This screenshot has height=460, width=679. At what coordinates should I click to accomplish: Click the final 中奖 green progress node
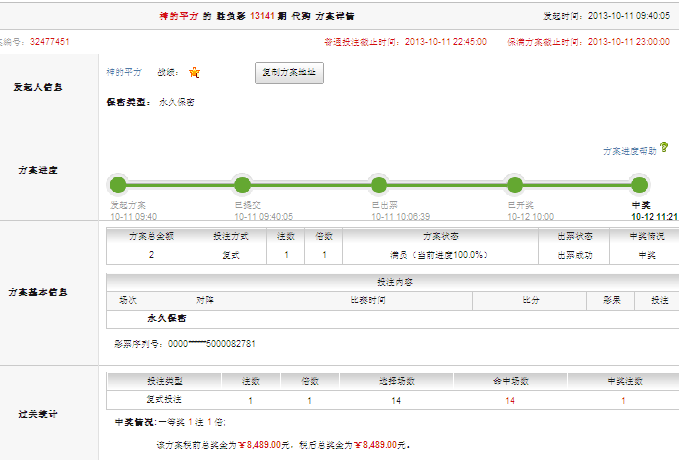(x=639, y=185)
